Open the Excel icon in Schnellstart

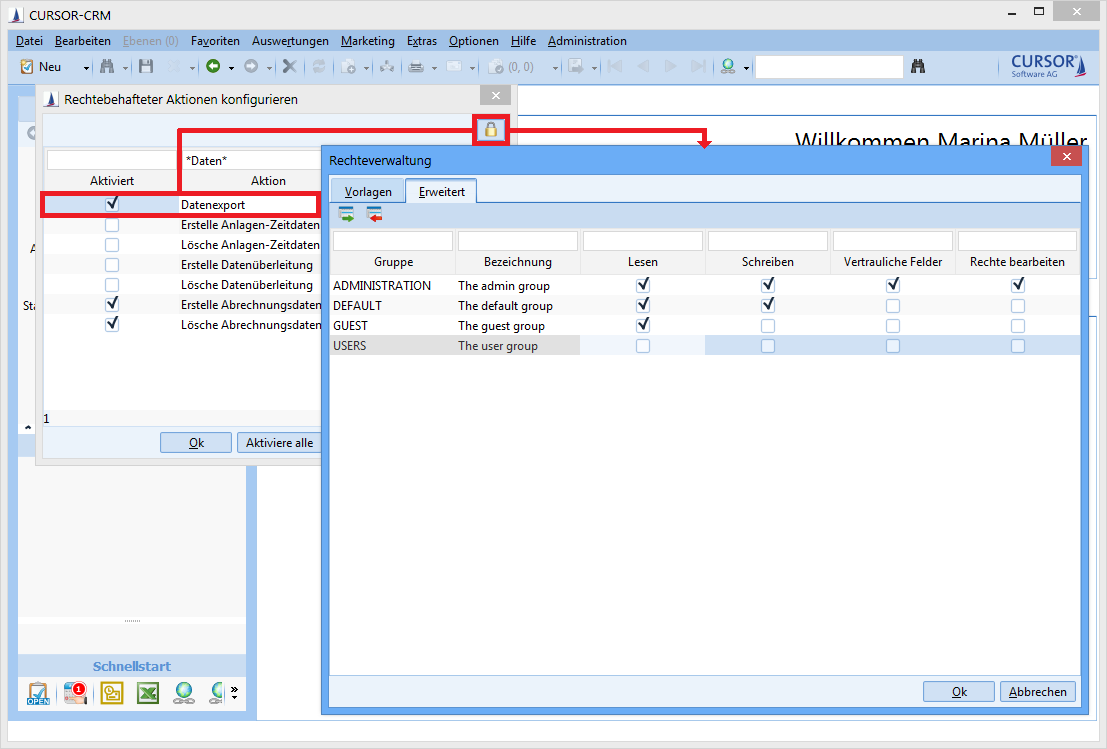coord(148,693)
